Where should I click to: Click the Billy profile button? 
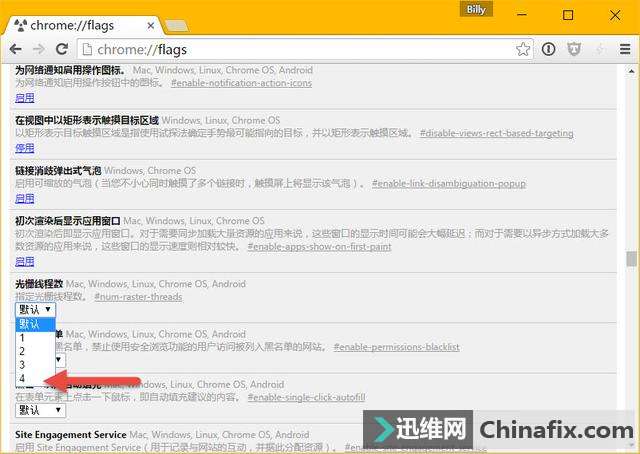[x=476, y=9]
